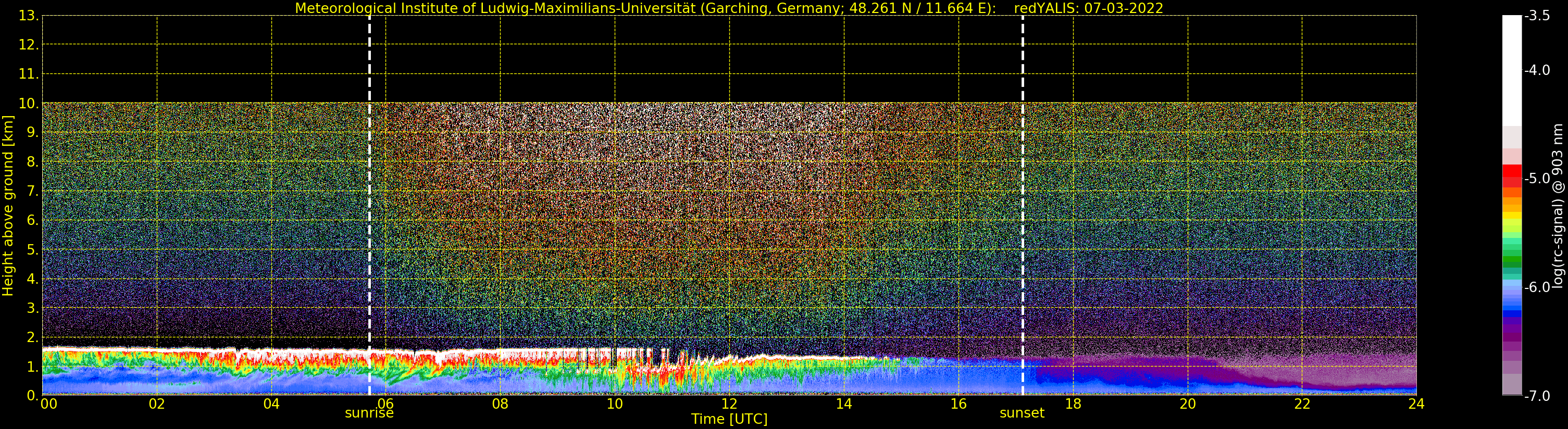Screen dimensions: 1568x429
Task: Click the white top section of the colorbar
Action: point(1512,70)
